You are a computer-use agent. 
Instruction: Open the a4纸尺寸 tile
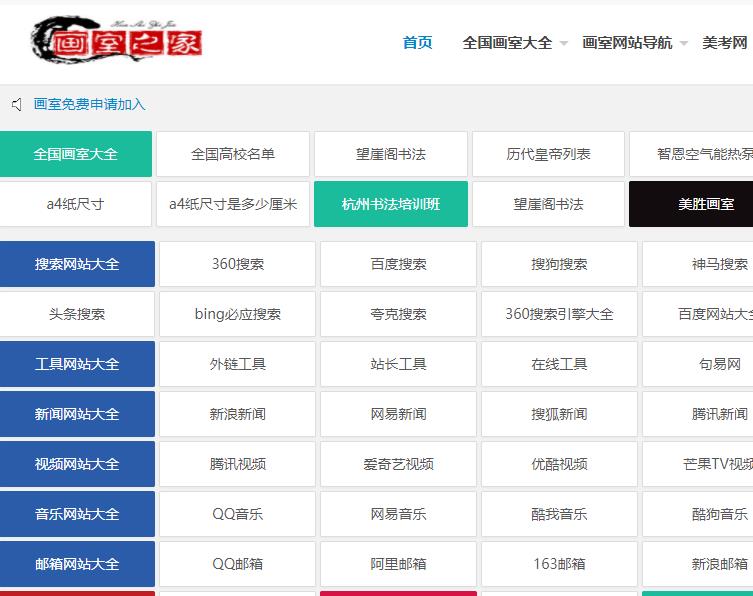coord(75,204)
